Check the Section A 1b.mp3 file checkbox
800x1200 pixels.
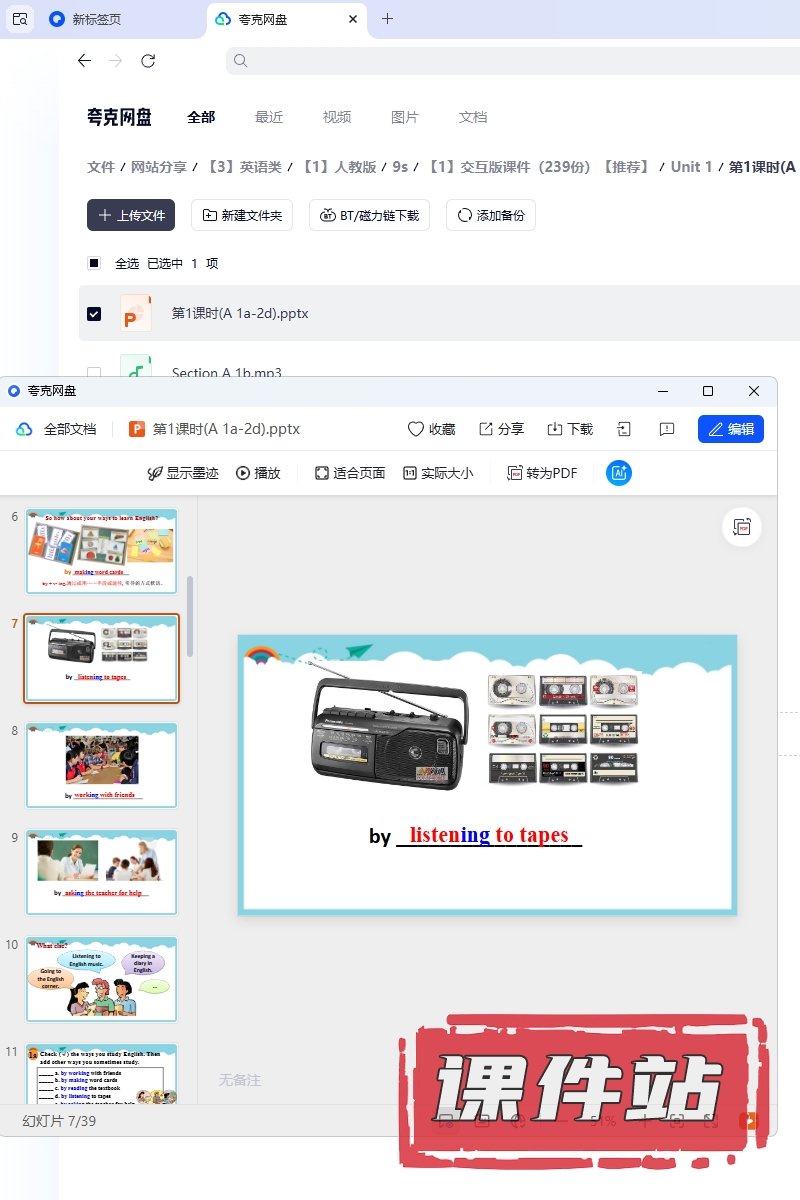click(x=94, y=373)
